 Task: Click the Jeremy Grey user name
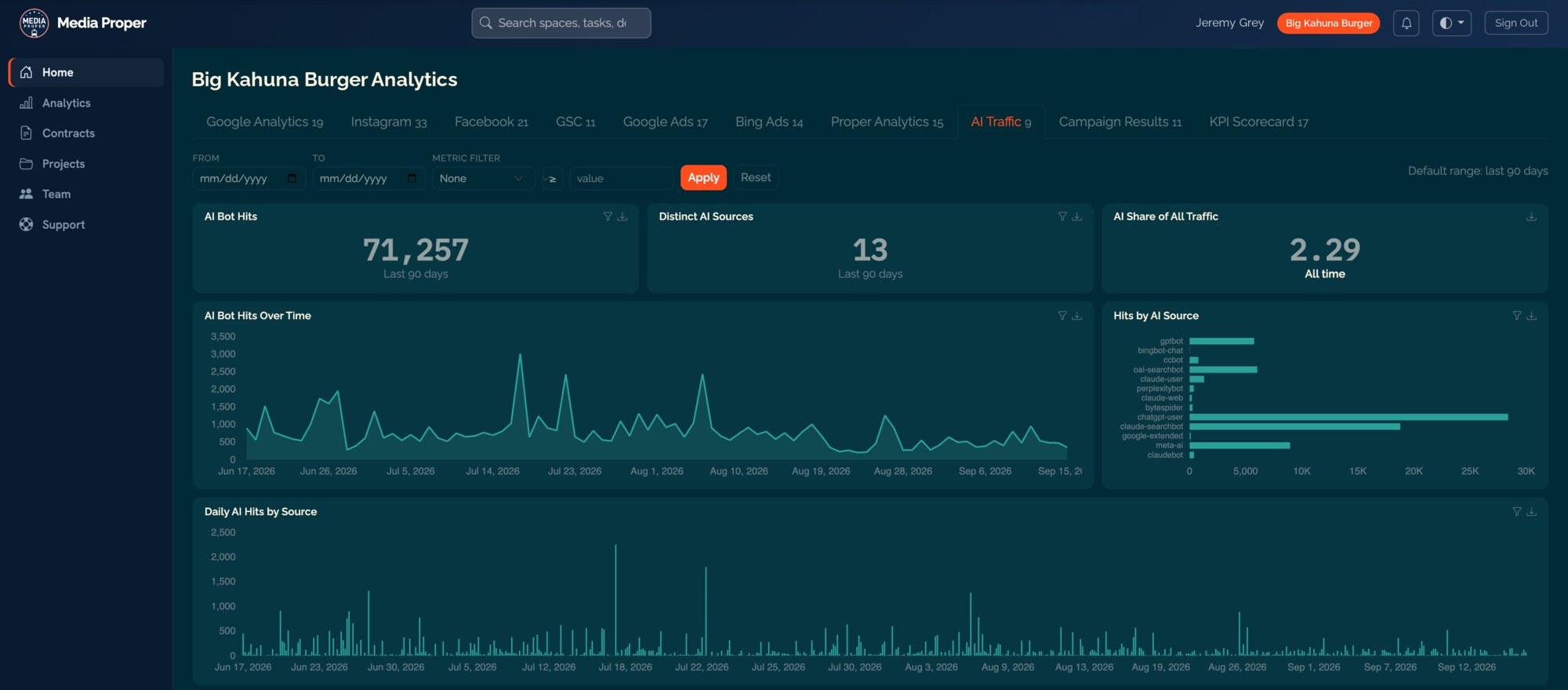pyautogui.click(x=1229, y=23)
